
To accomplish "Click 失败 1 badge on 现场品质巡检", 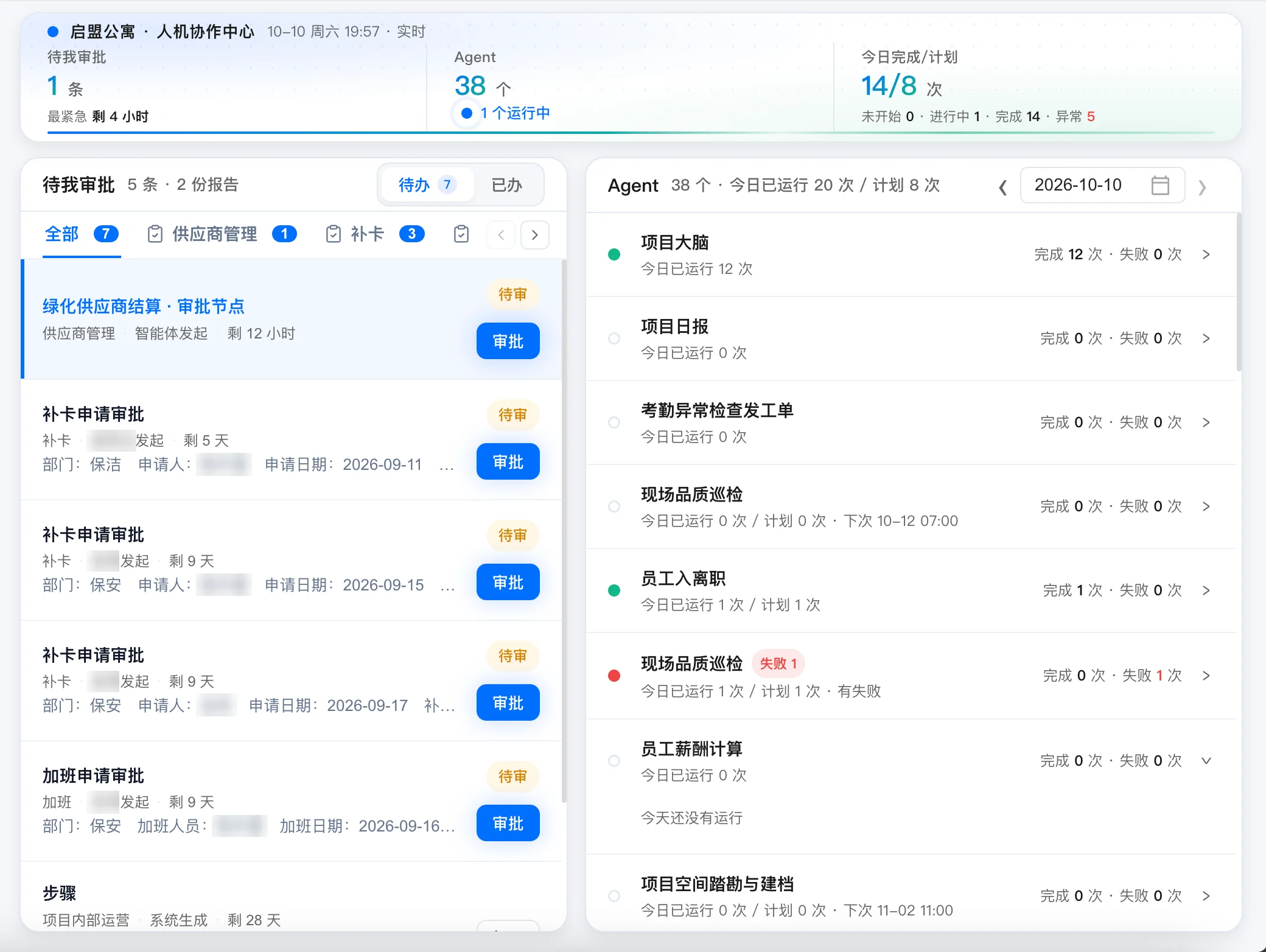I will click(x=778, y=663).
